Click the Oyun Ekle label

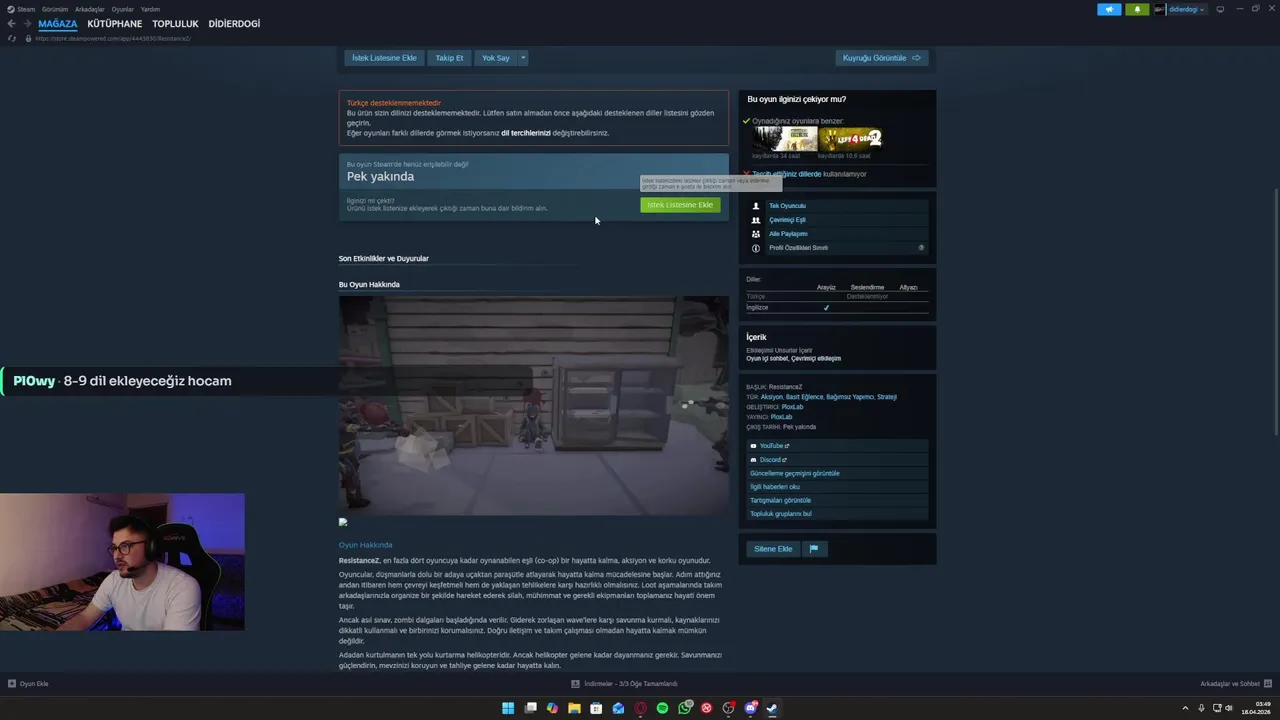coord(34,684)
